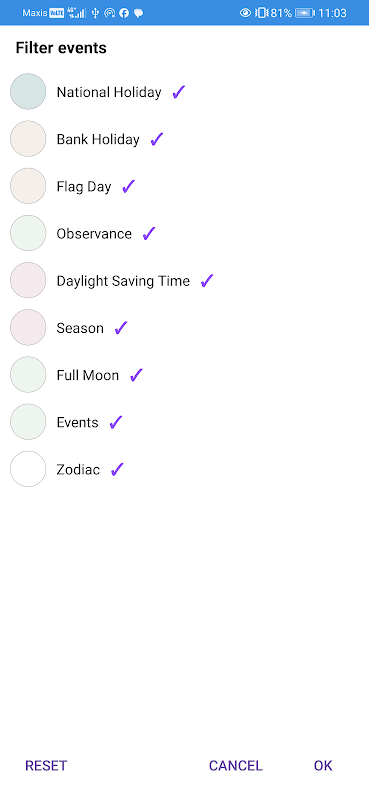Toggle the Flag Day checkmark
The image size is (369, 800).
pos(128,187)
